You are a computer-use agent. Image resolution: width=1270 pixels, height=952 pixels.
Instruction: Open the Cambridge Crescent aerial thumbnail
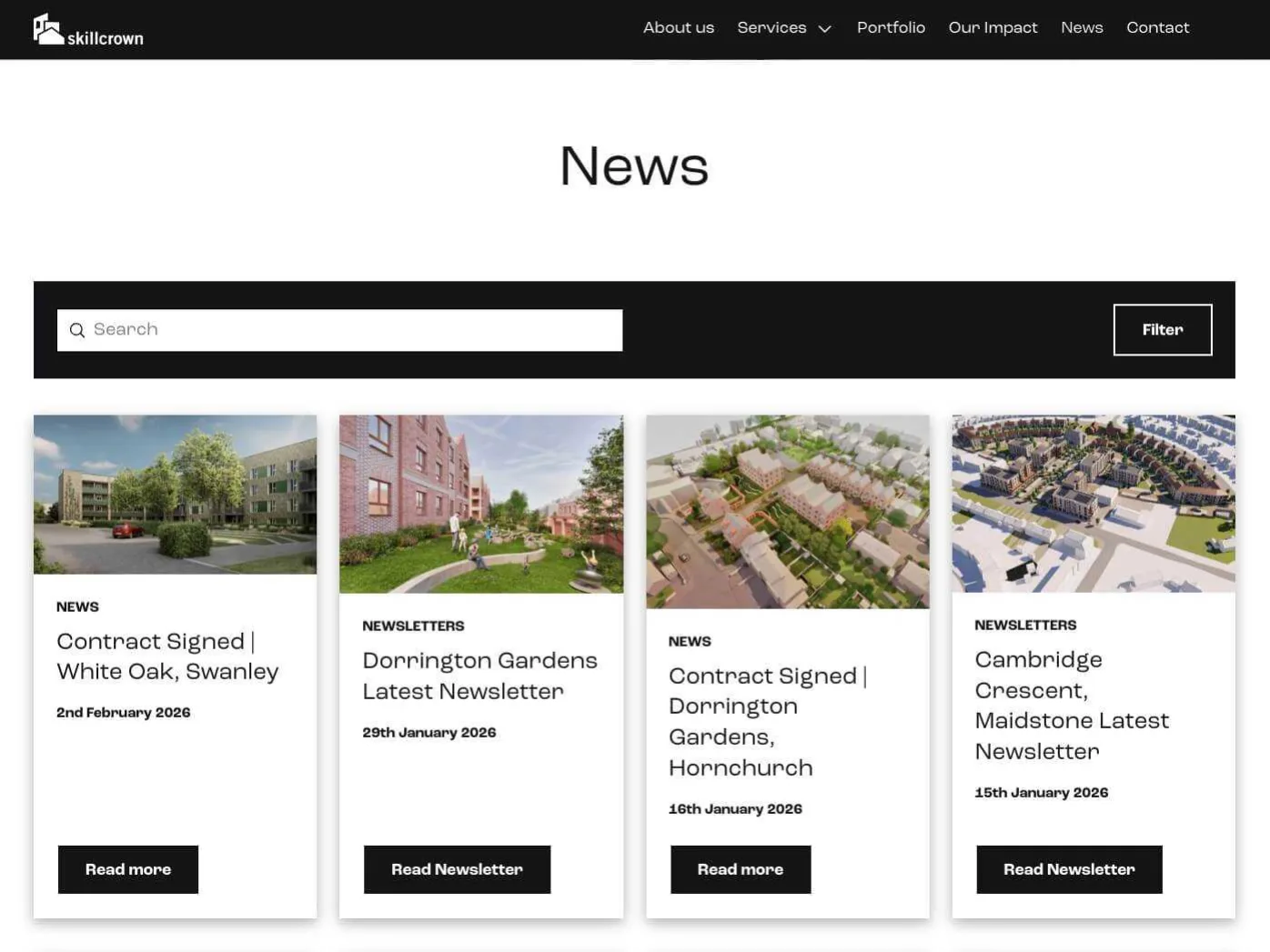click(x=1093, y=504)
